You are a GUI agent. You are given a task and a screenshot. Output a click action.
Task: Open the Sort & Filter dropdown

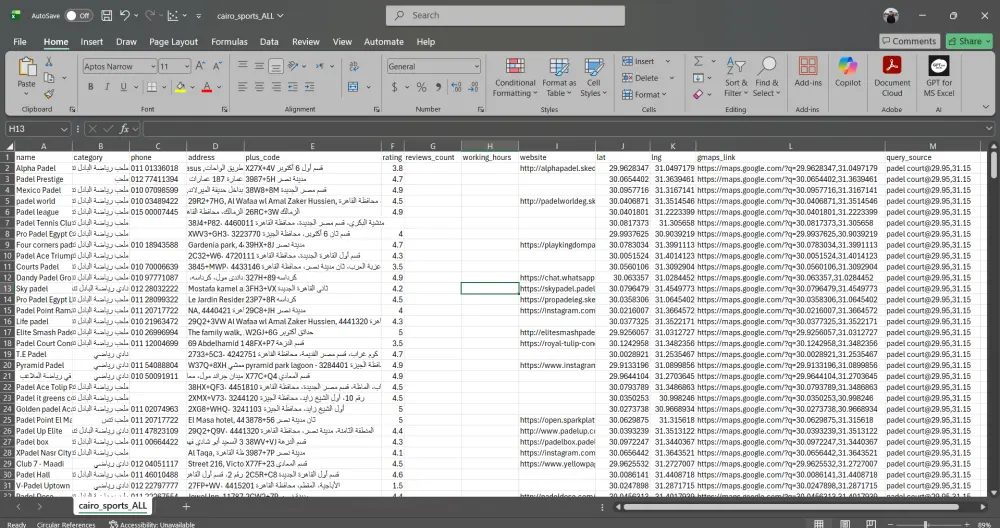coord(735,77)
